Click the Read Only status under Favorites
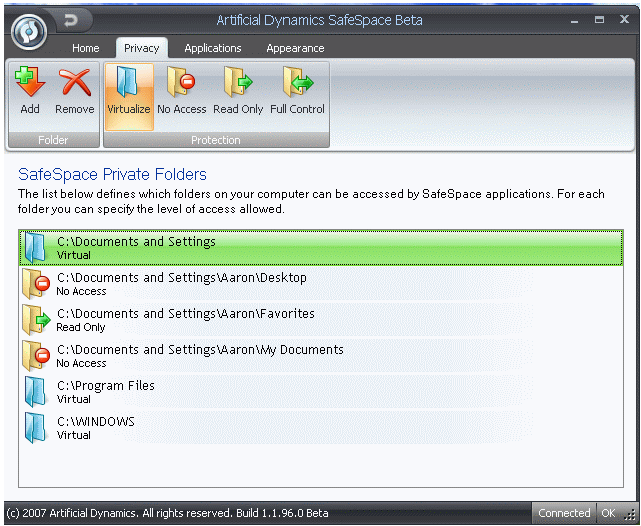 coord(81,327)
